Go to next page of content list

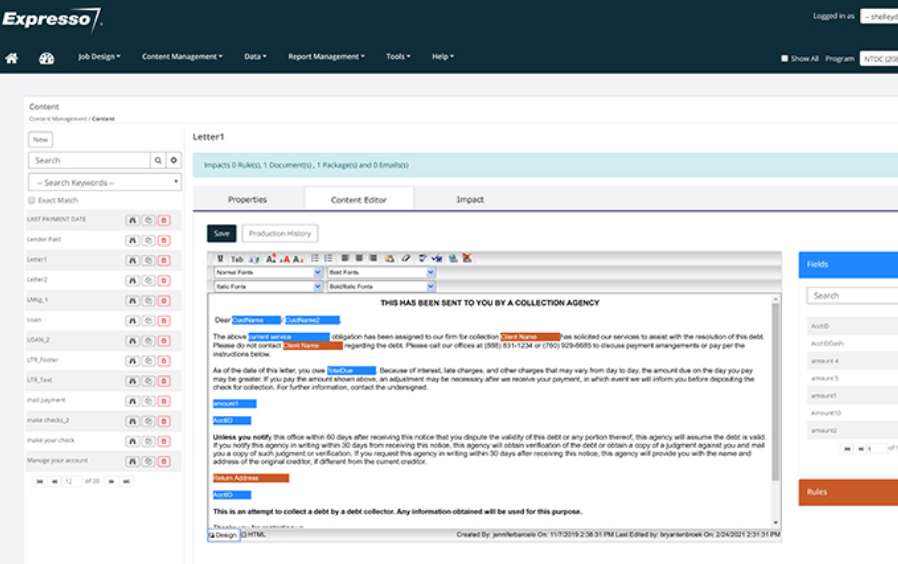coord(112,482)
